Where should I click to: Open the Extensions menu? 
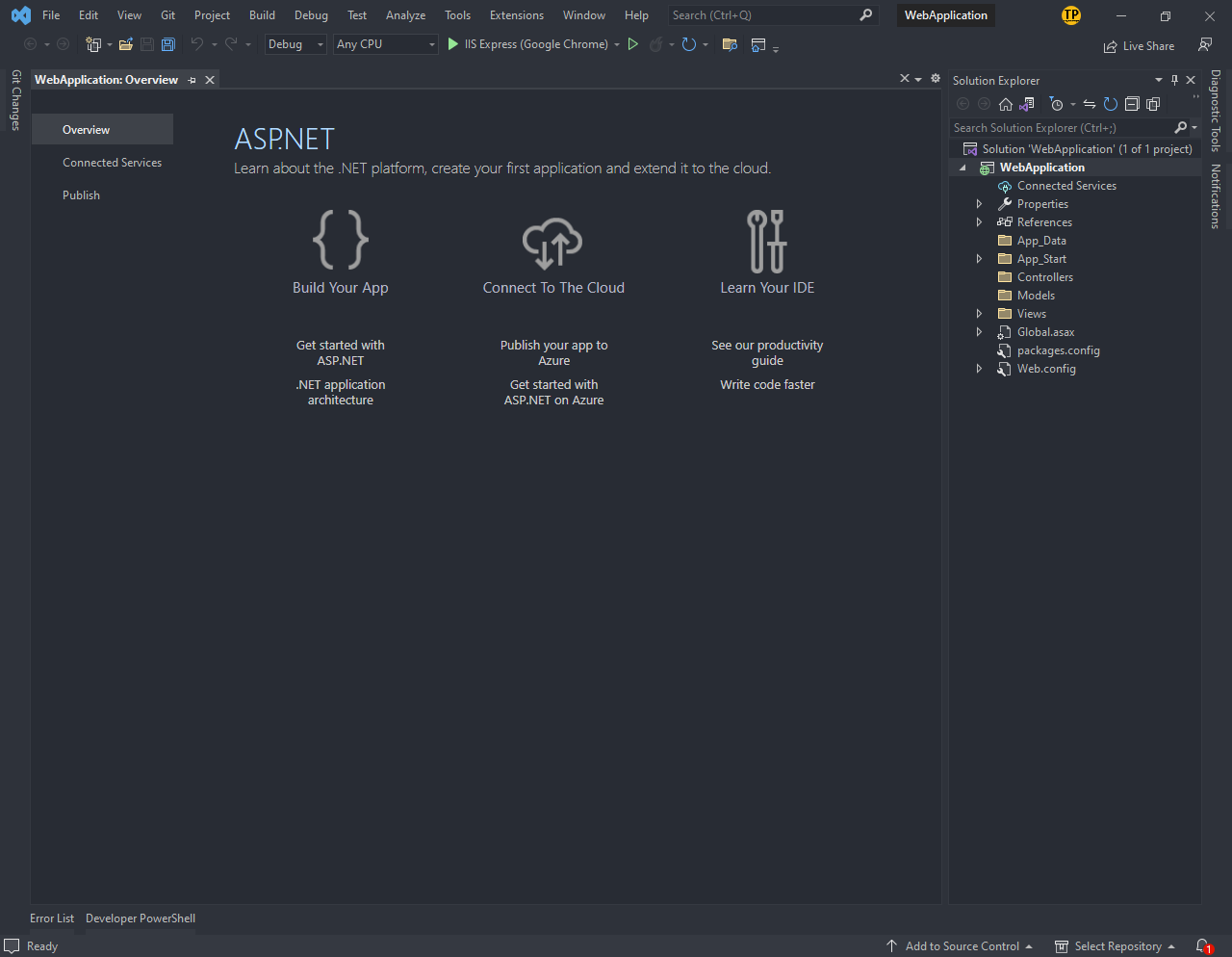click(x=517, y=15)
